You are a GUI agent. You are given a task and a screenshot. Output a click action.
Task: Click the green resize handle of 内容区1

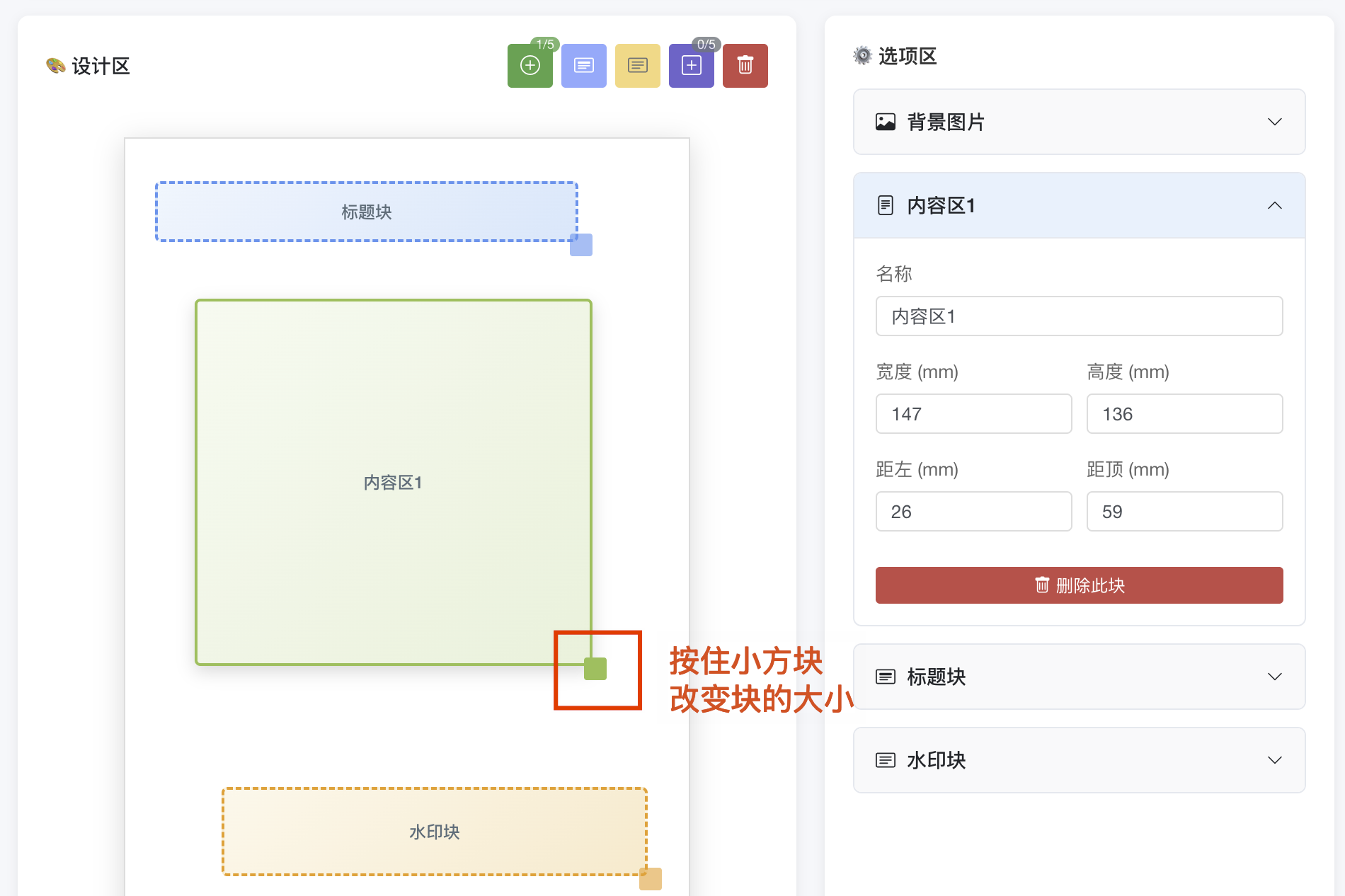pyautogui.click(x=595, y=669)
